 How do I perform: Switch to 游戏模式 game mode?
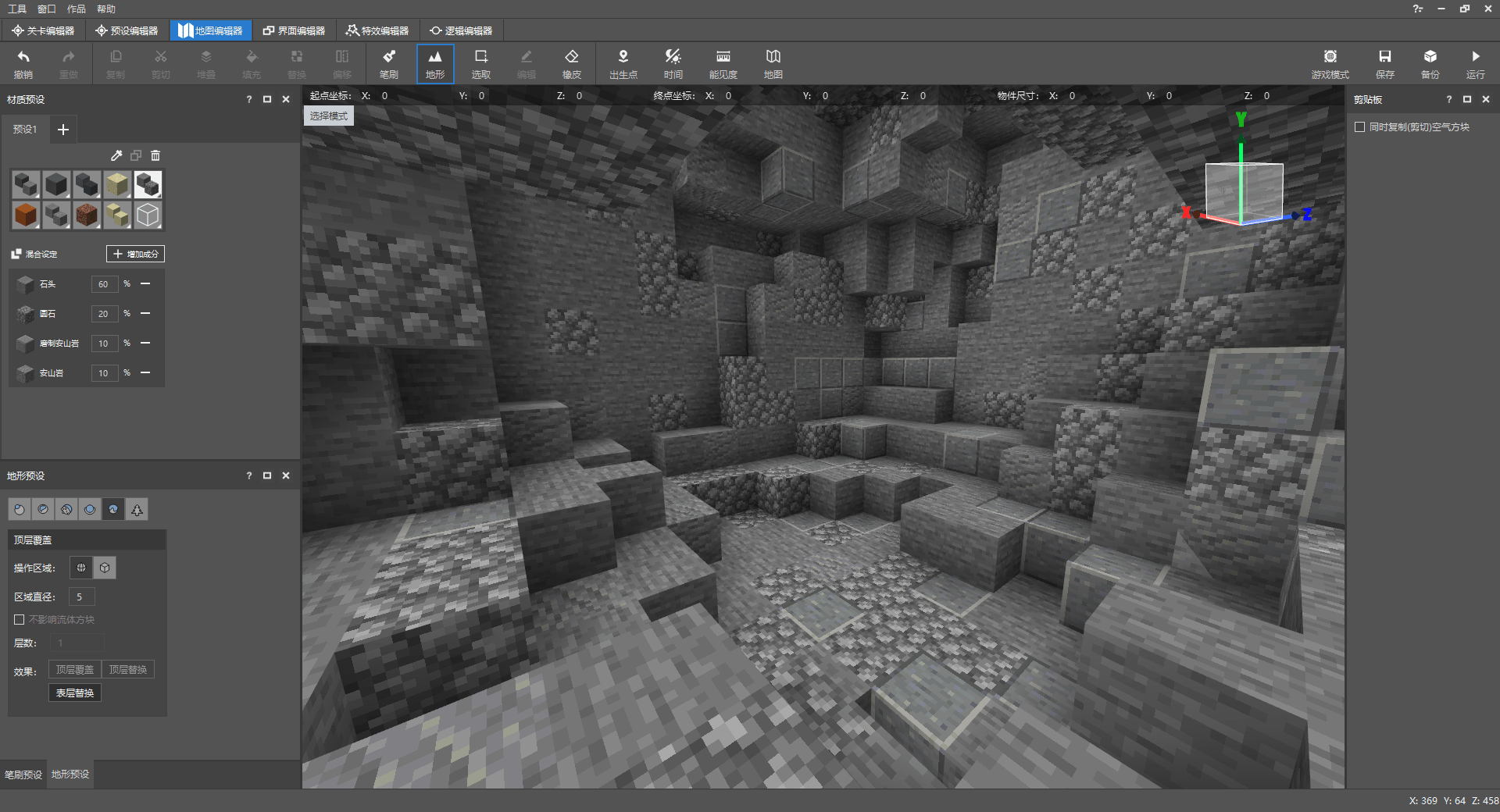[x=1330, y=64]
